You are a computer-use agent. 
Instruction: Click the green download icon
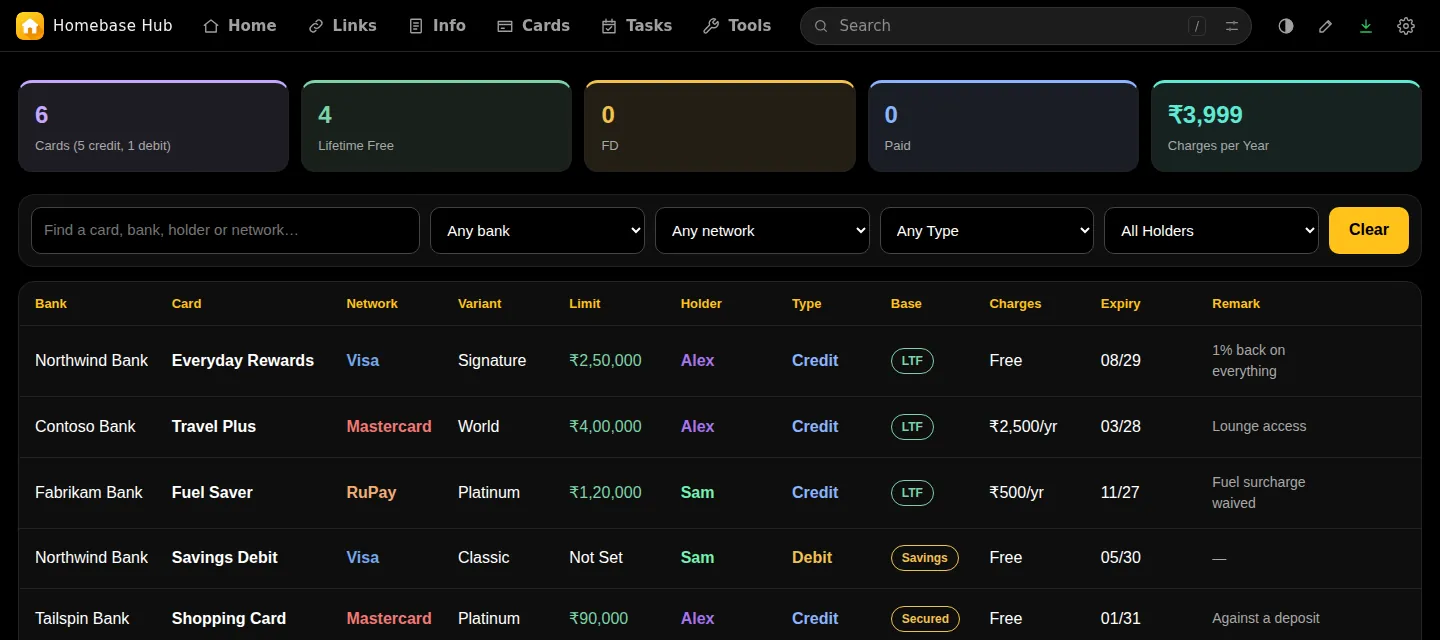(x=1366, y=26)
